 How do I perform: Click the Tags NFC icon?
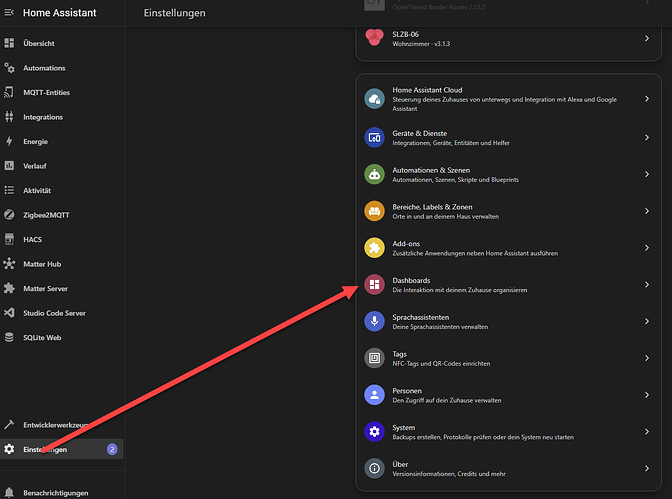coord(374,357)
